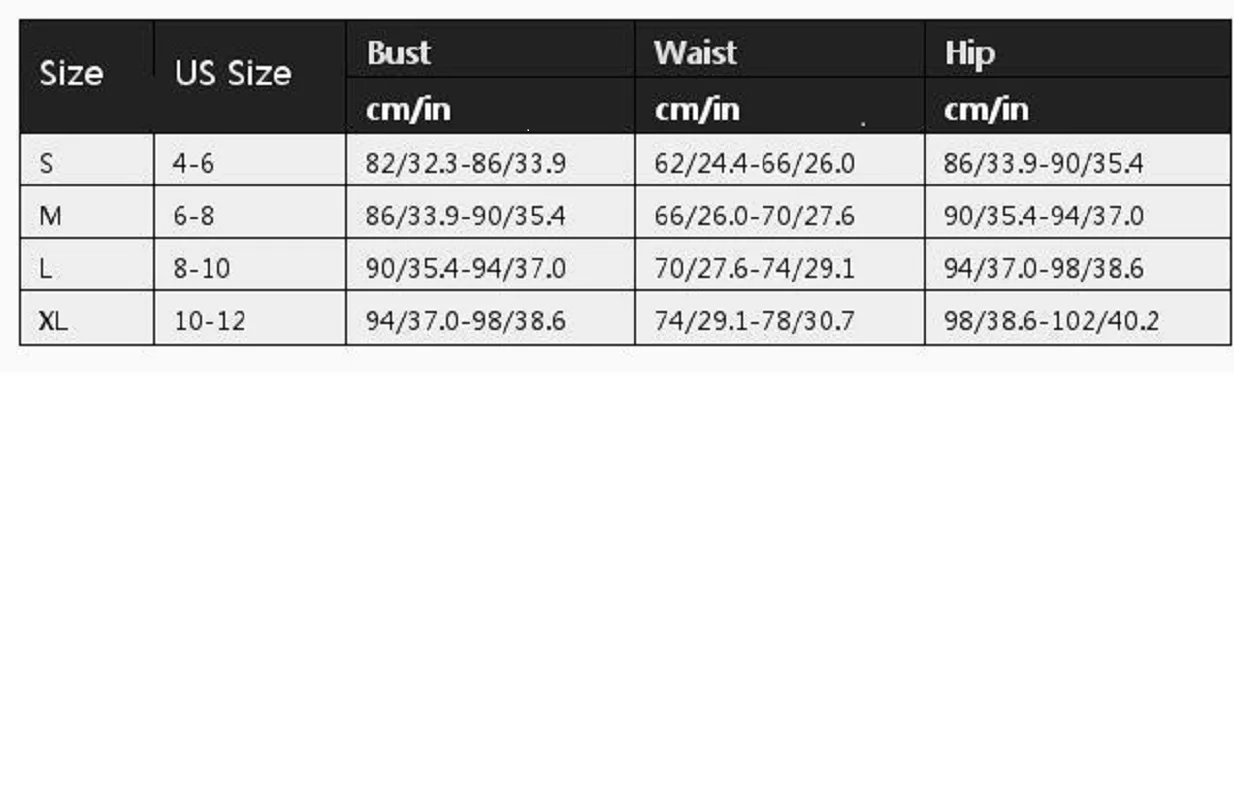Click the cm/in label under Waist
Screen dimensions: 1234x800
tap(697, 109)
